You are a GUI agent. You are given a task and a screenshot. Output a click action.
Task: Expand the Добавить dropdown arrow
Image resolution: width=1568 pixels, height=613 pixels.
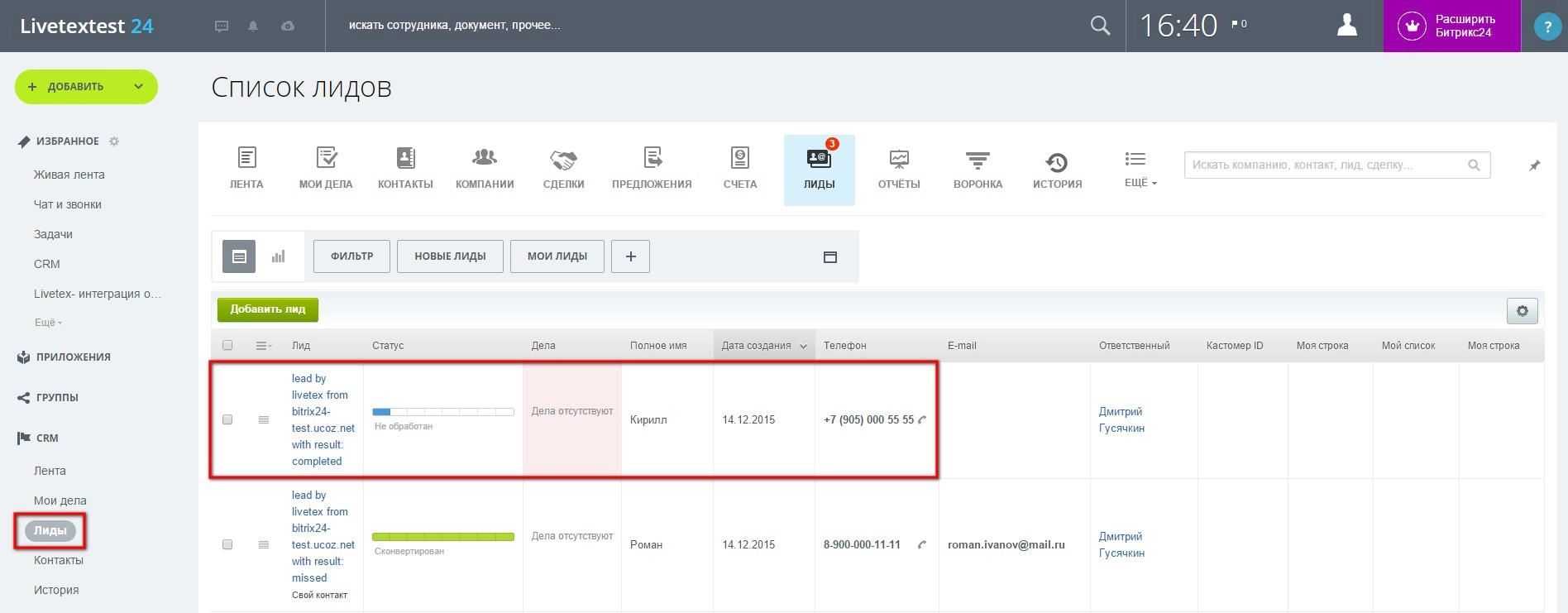138,87
